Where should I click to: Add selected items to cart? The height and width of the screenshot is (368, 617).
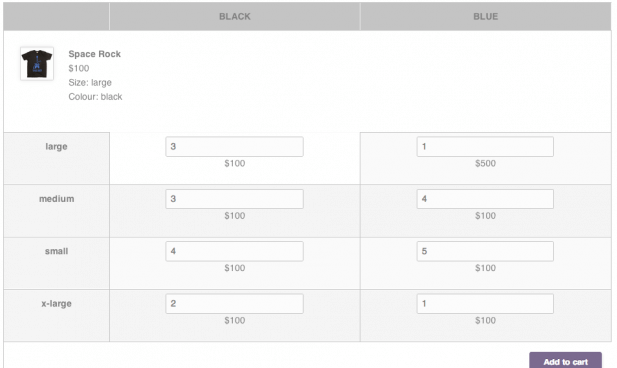[565, 361]
